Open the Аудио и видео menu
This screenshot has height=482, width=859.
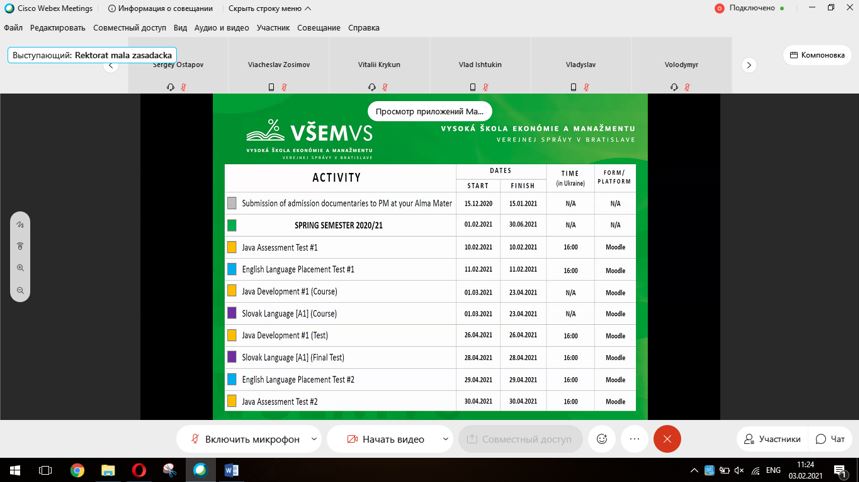[x=222, y=28]
